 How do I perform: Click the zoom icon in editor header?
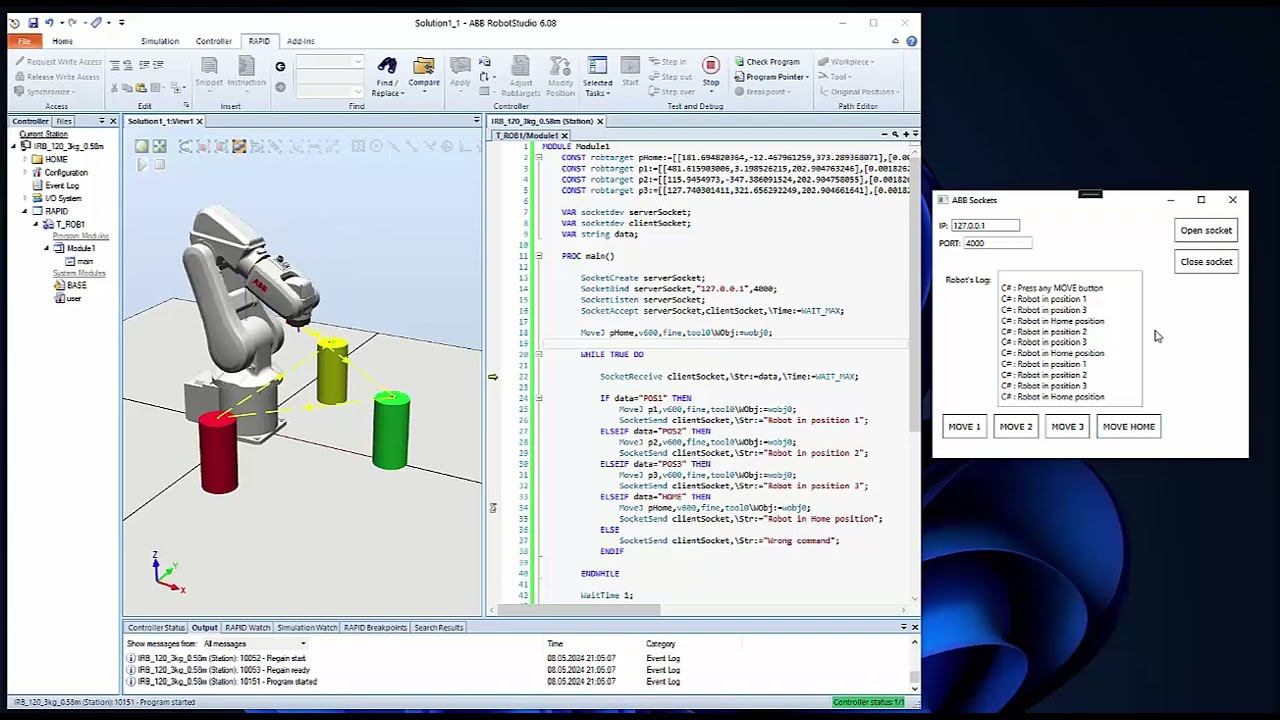click(x=895, y=134)
